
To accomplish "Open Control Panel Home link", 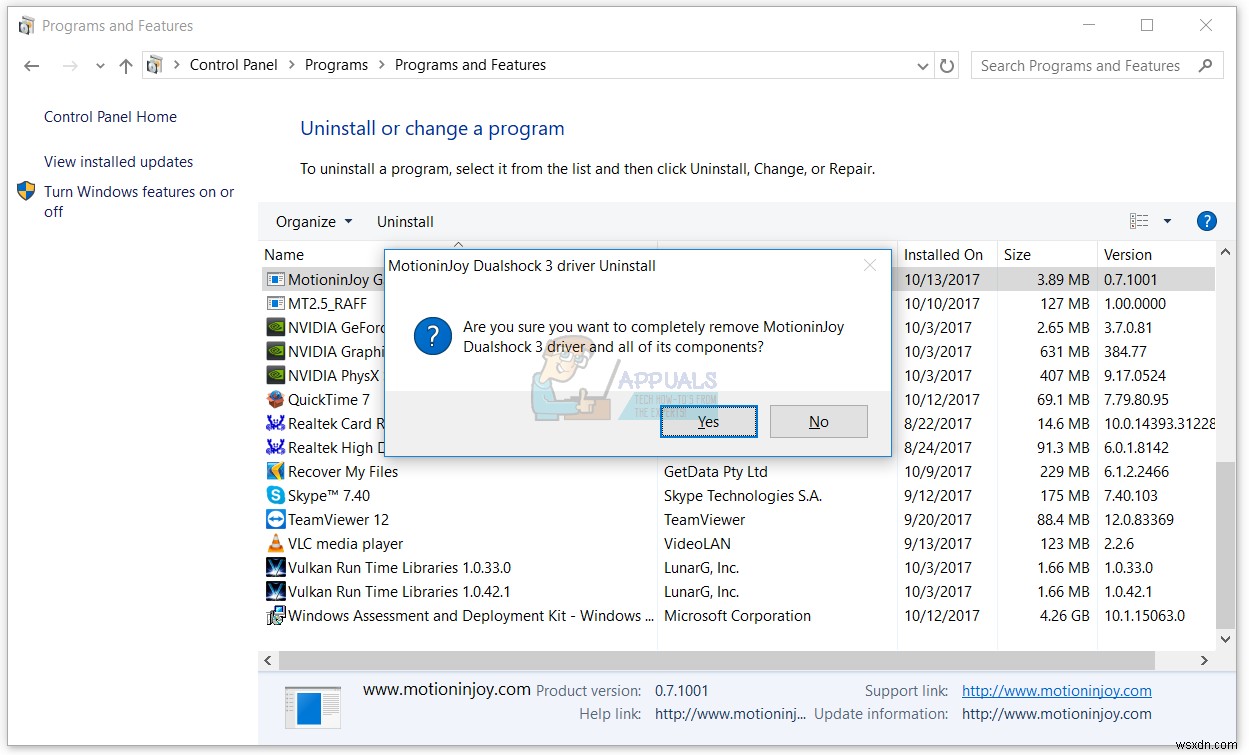I will 110,117.
